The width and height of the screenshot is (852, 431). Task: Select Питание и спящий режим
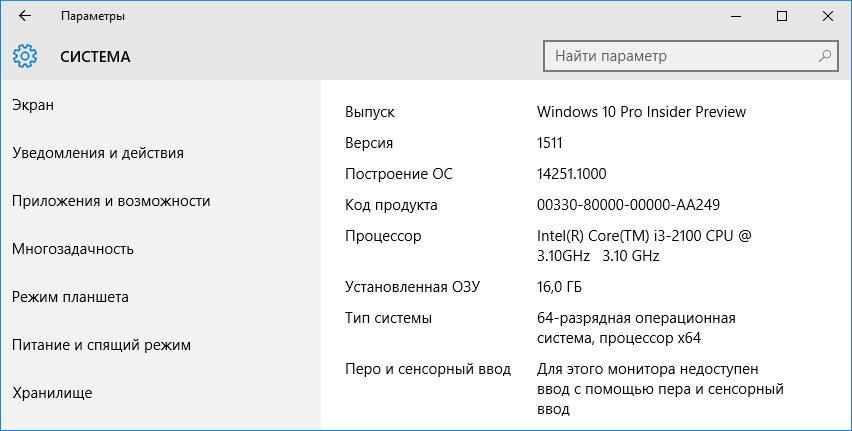101,345
